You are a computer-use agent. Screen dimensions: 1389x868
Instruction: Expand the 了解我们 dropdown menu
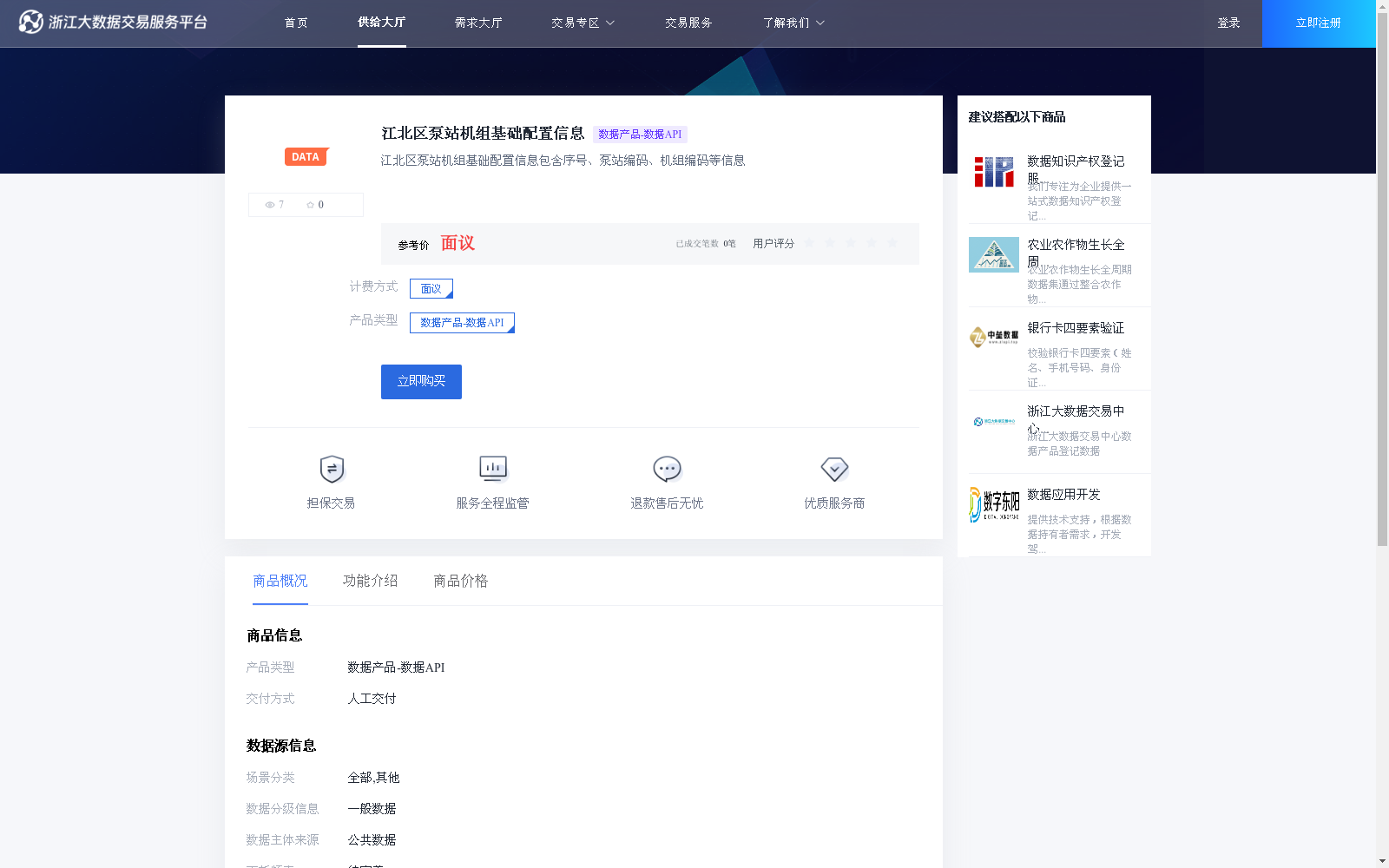[793, 23]
